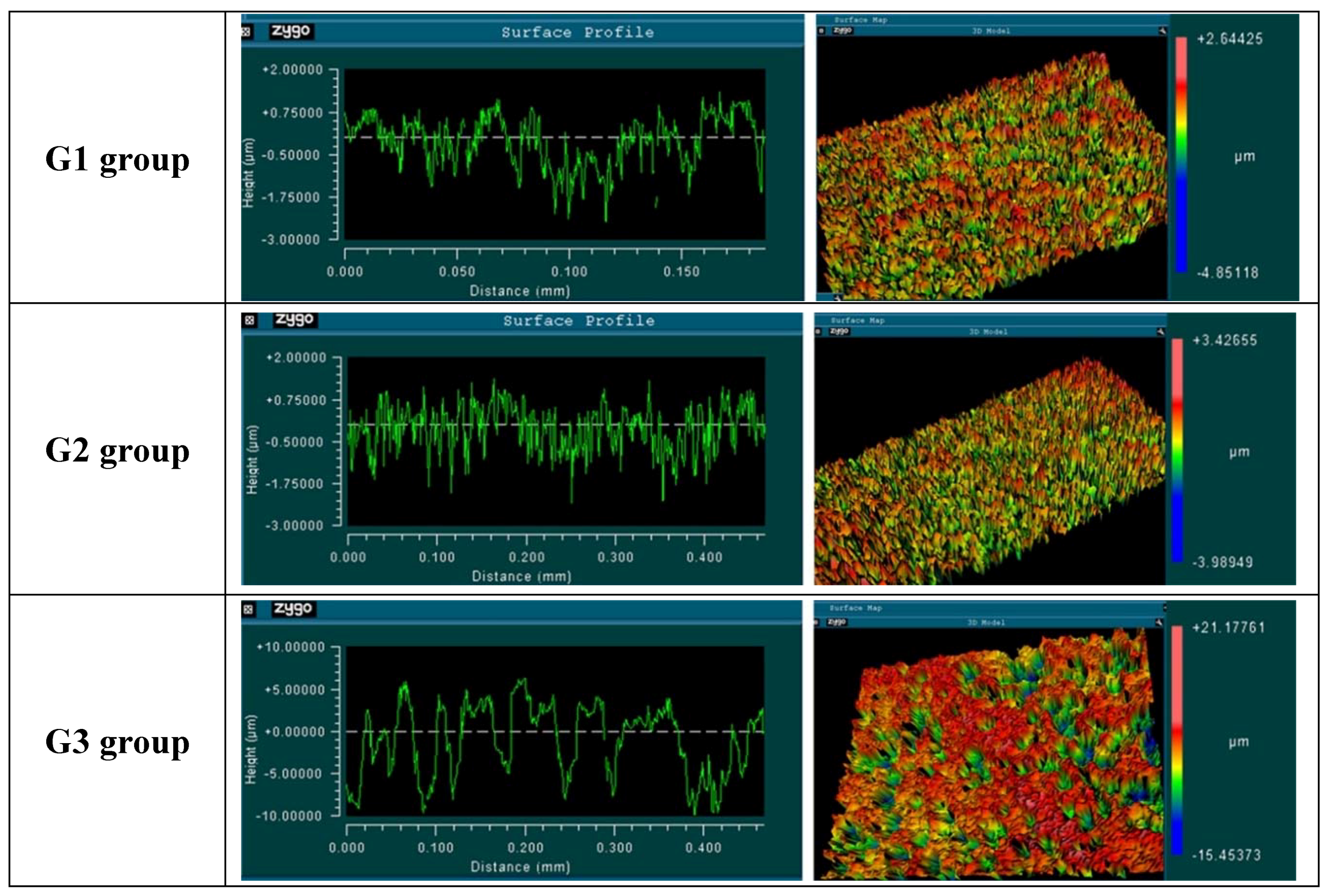Select the G1 Surface Map title label
Image resolution: width=1331 pixels, height=896 pixels.
[860, 20]
